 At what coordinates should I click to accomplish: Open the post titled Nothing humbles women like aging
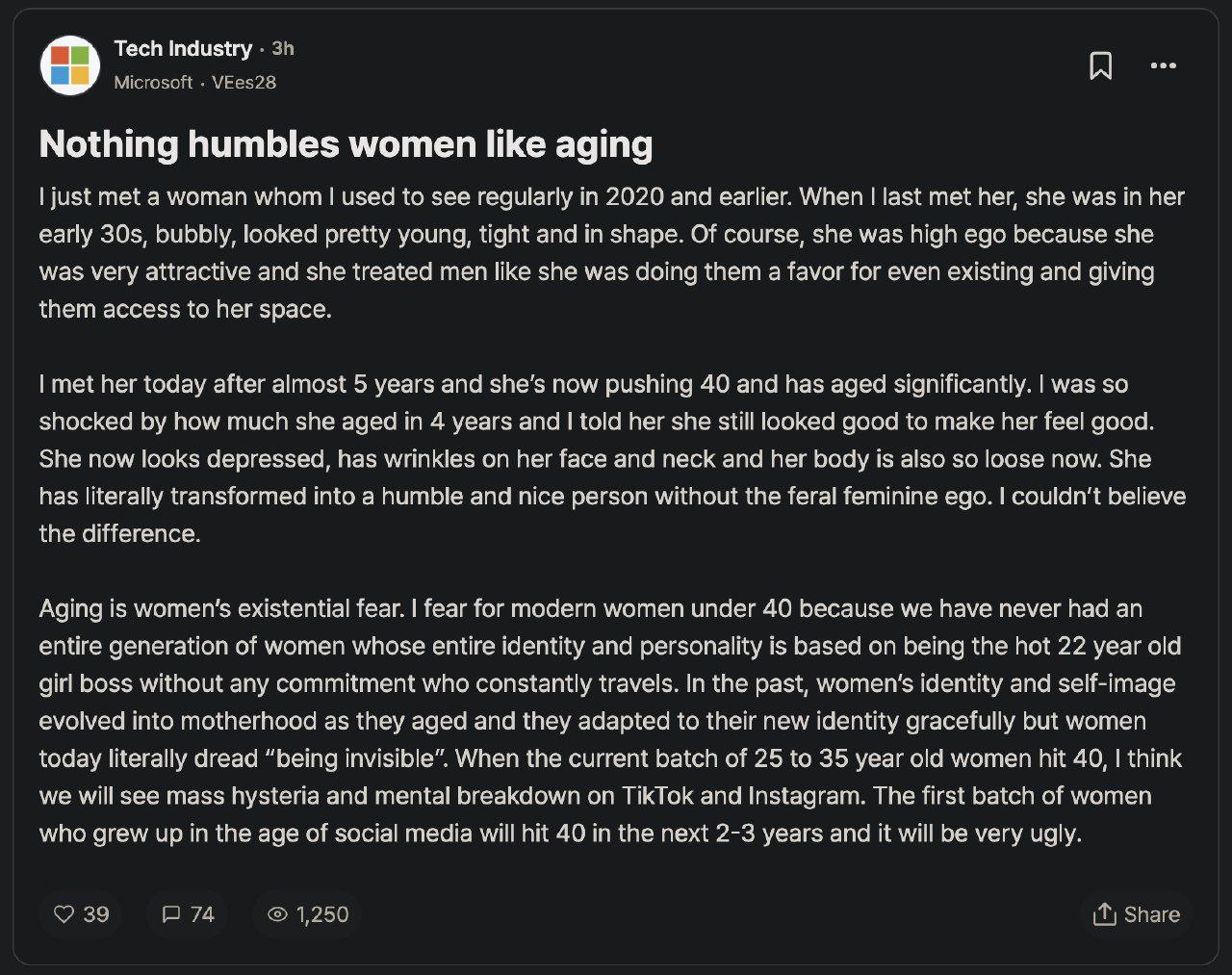(x=346, y=144)
